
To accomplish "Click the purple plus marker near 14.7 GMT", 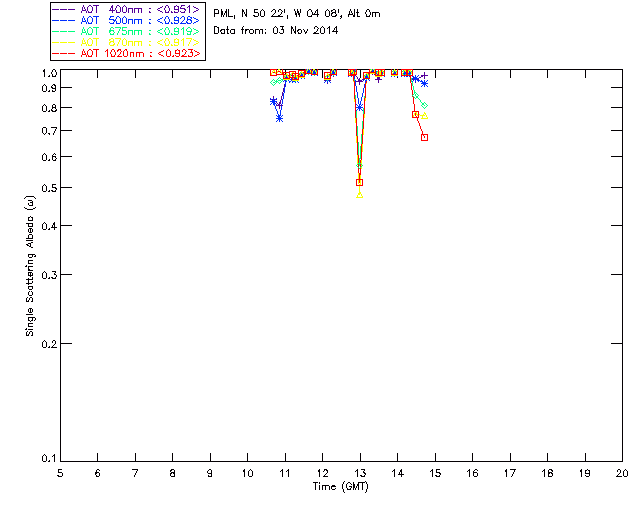I will click(x=424, y=76).
